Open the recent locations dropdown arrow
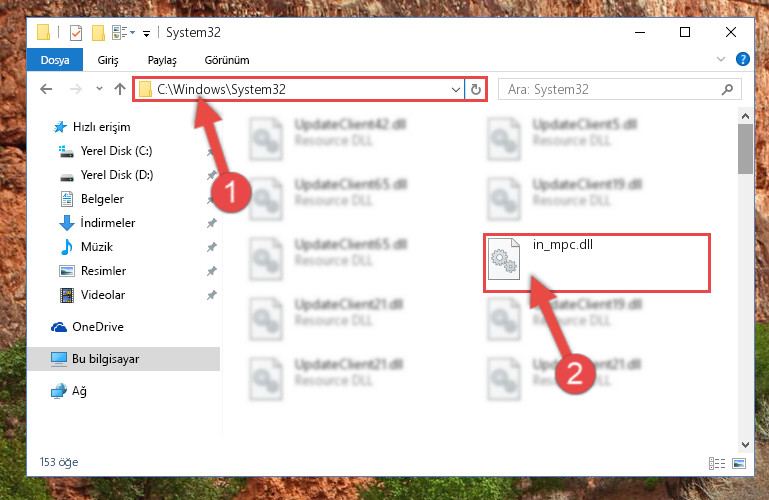Screen dimensions: 769x500 pos(99,89)
